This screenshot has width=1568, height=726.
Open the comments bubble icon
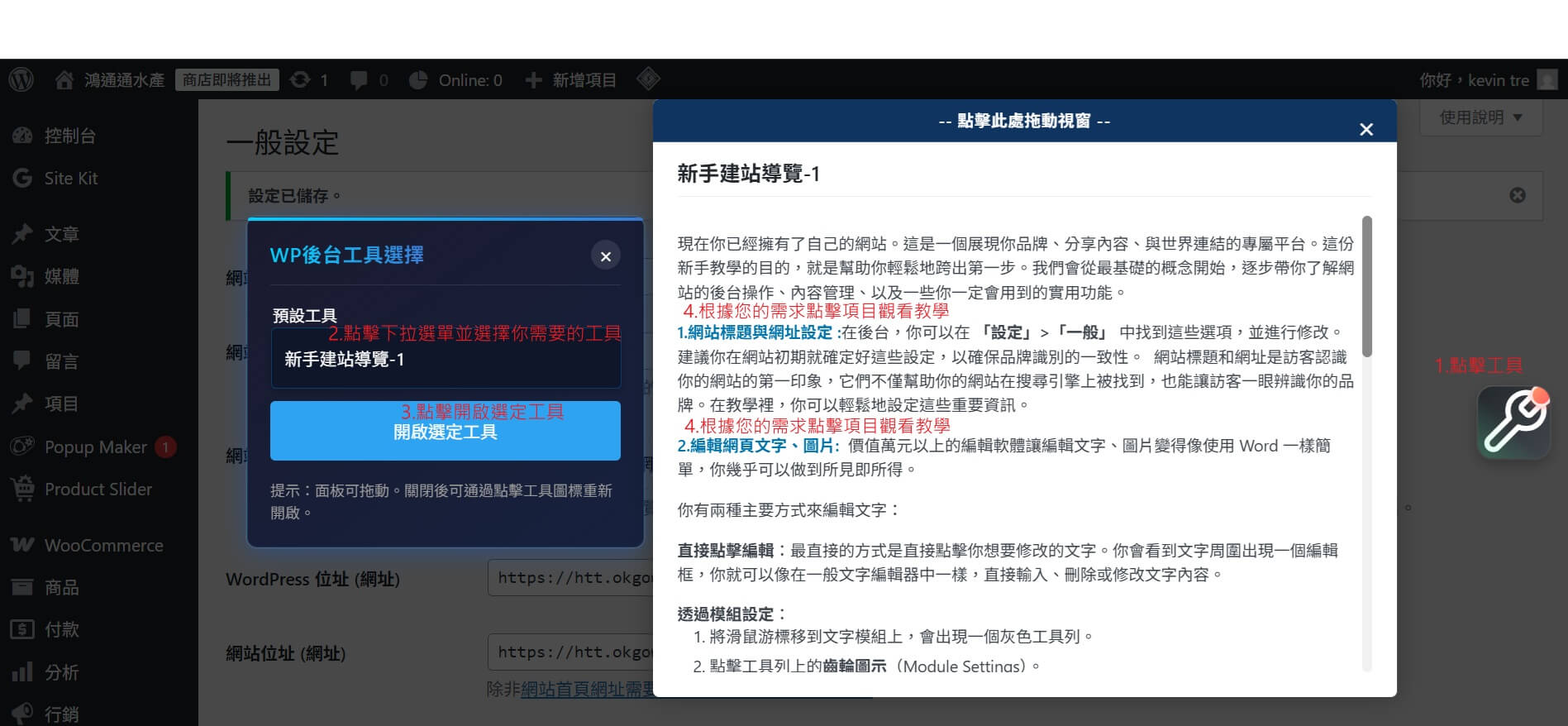[359, 80]
